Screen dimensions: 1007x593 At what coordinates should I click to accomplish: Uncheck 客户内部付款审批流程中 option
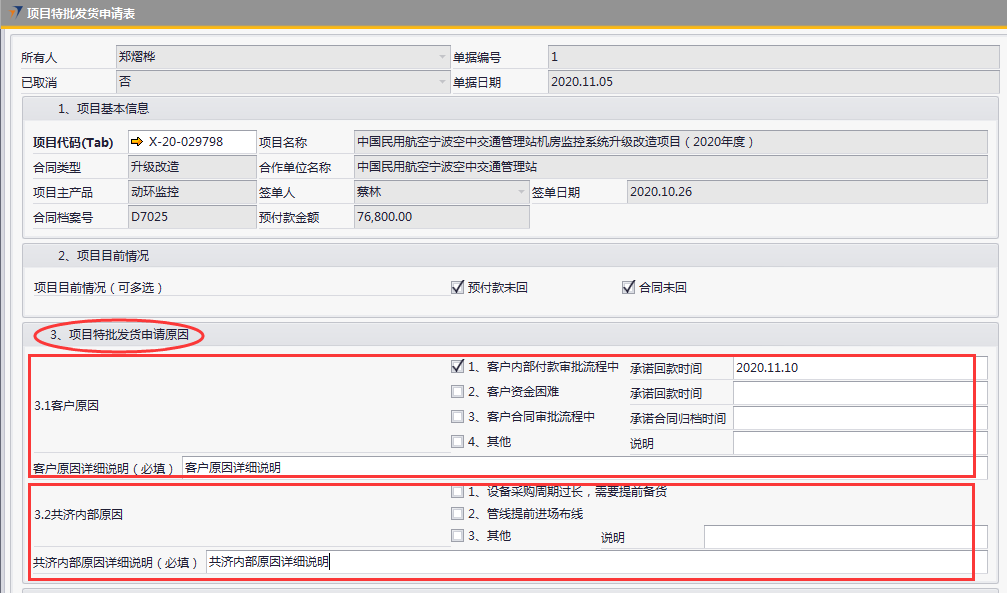(458, 367)
